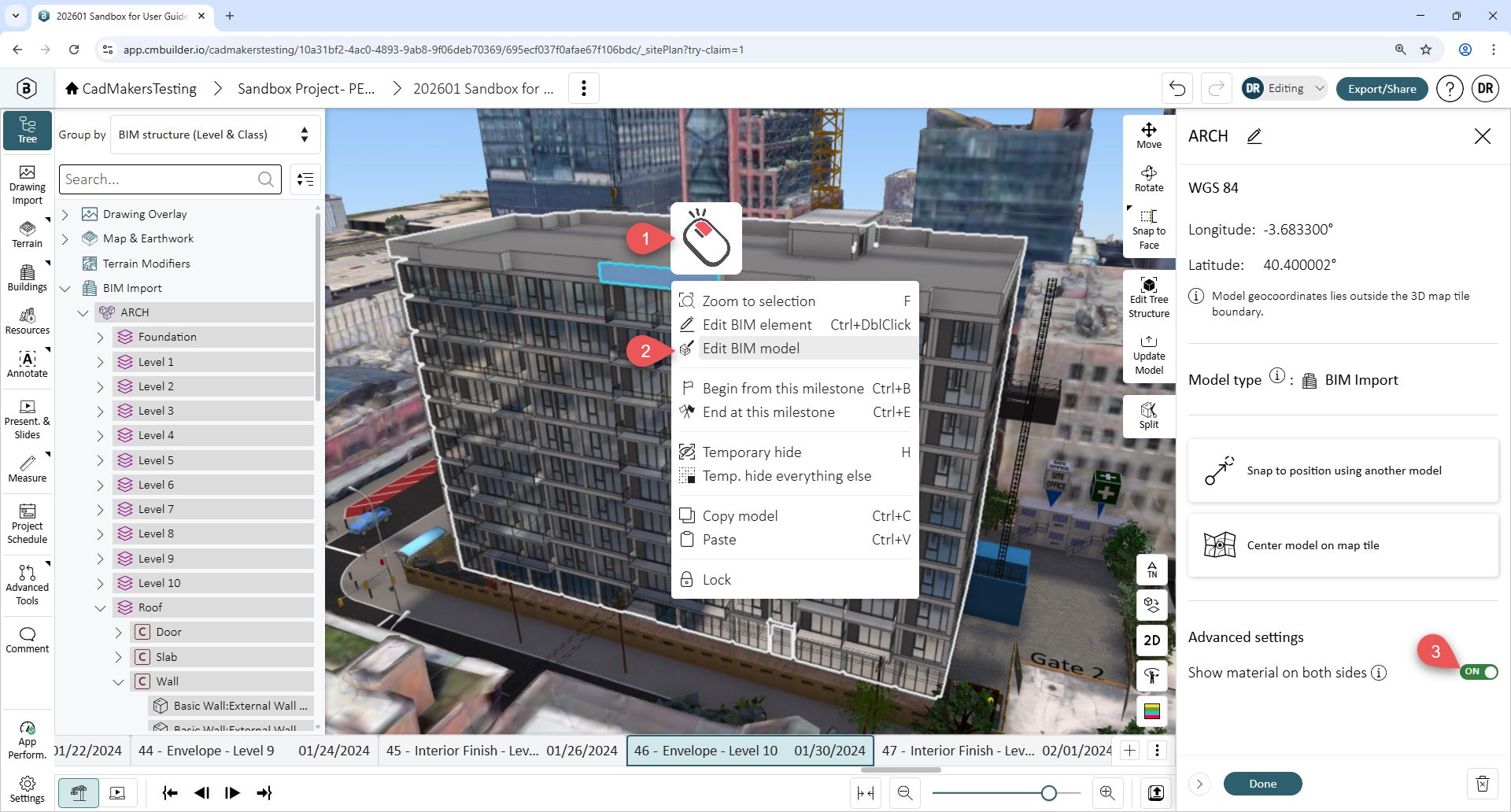Toggle the presentation slides view button
Viewport: 1511px width, 812px height.
pos(117,792)
